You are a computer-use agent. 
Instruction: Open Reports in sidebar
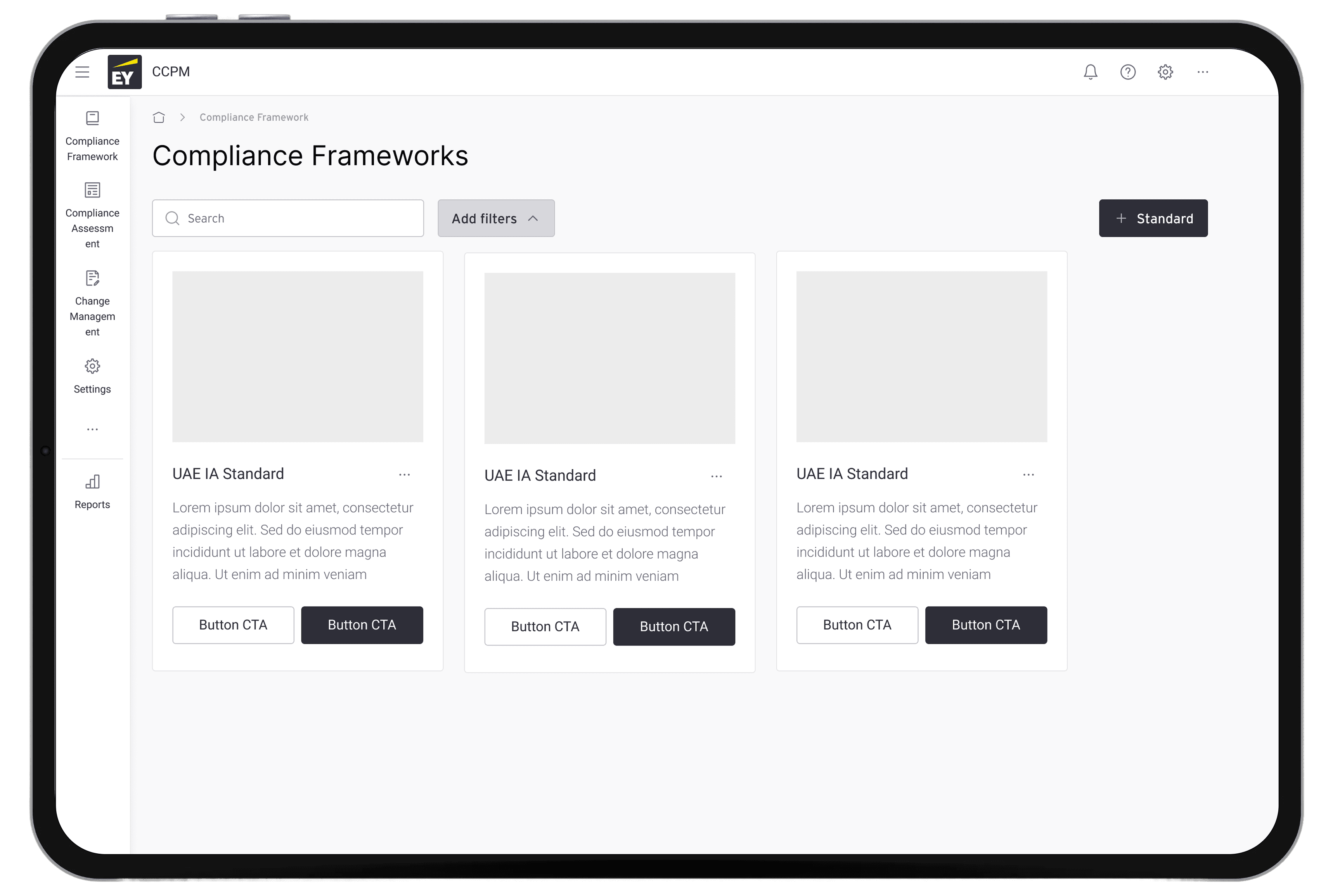pos(93,491)
